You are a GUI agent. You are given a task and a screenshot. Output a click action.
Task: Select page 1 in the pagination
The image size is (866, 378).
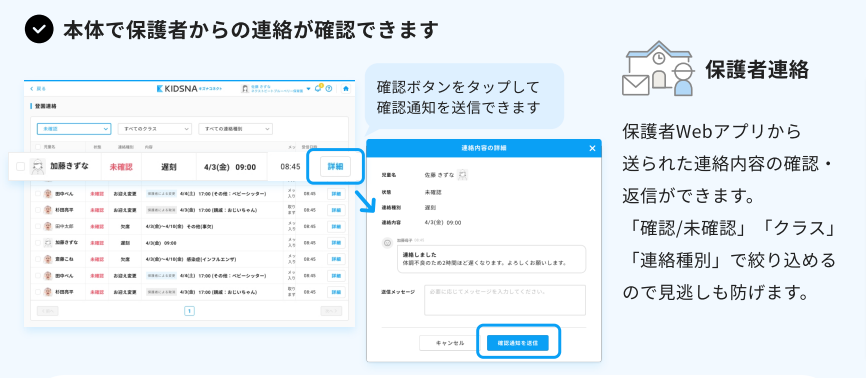click(x=189, y=311)
